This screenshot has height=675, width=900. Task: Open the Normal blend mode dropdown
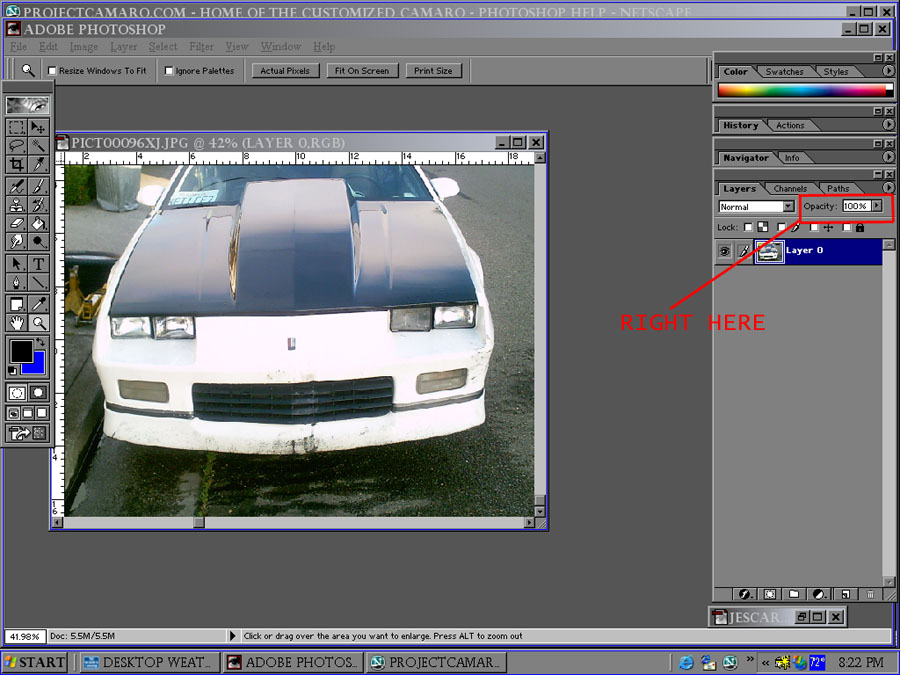click(757, 207)
